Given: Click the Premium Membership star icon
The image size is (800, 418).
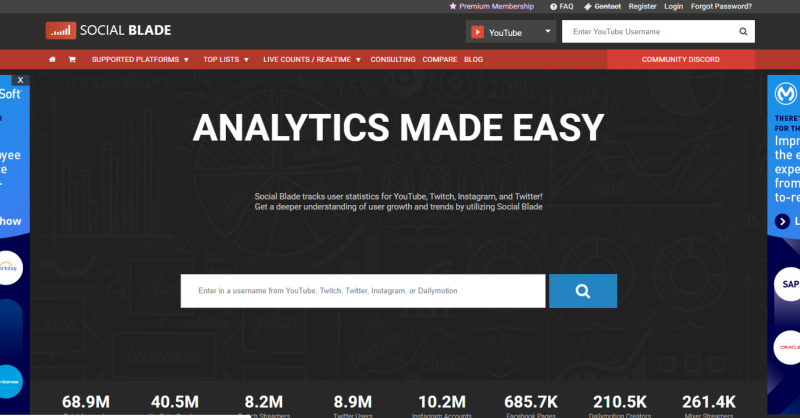Looking at the screenshot, I should tap(453, 7).
